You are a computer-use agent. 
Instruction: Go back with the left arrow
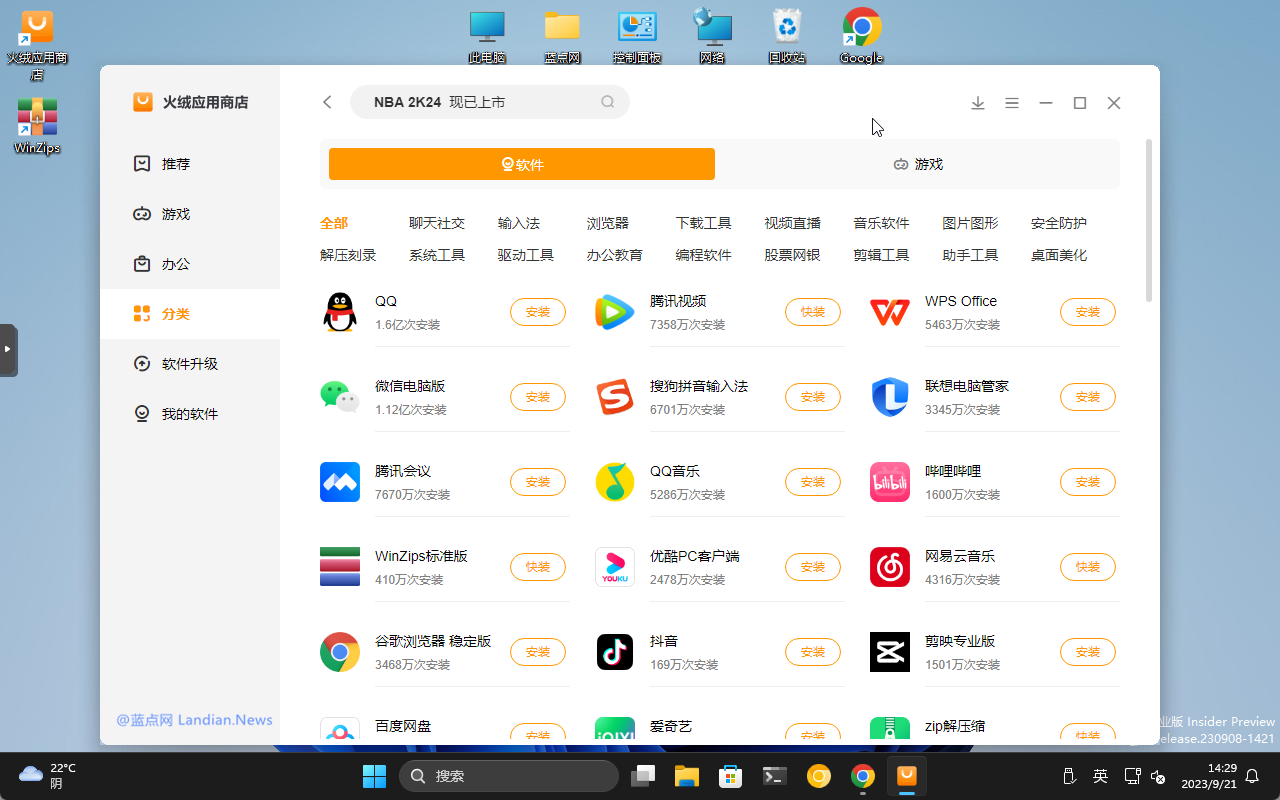point(327,102)
